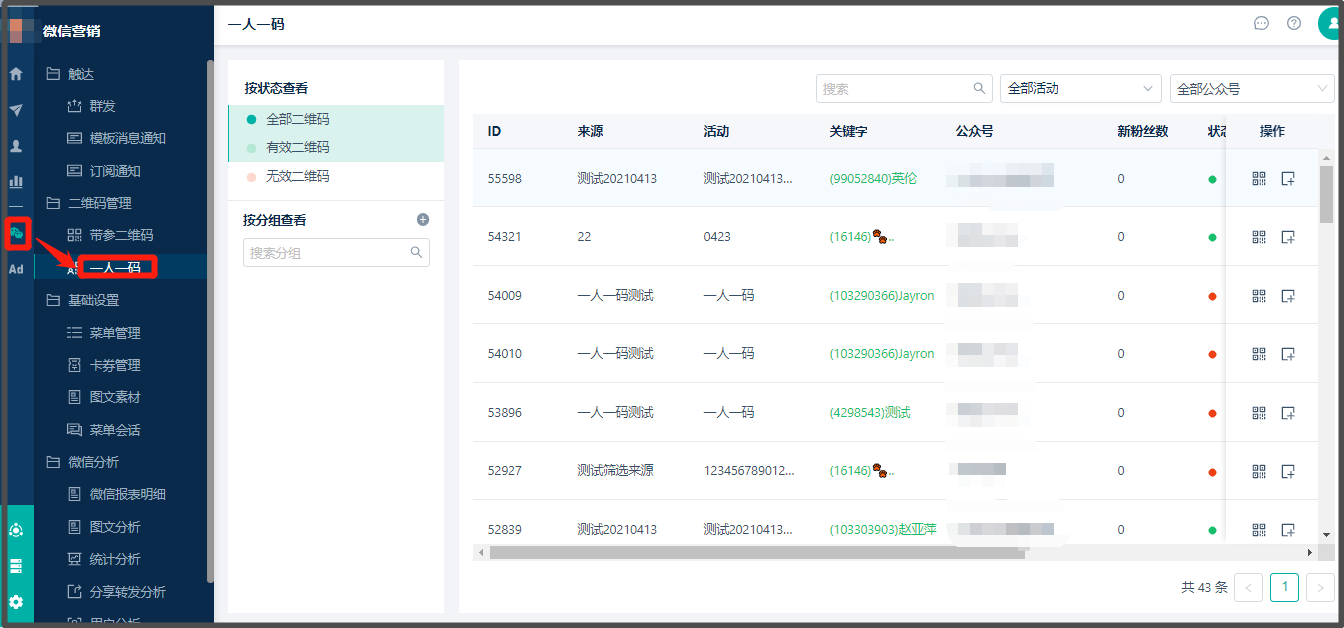Click the add-to icon for row 54010
Viewport: 1344px width, 628px height.
click(x=1288, y=354)
